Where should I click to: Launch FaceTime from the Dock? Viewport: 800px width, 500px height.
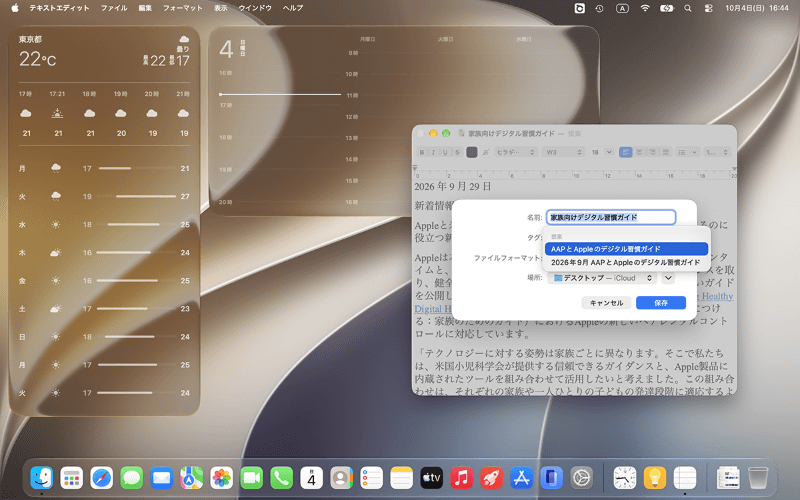(x=252, y=478)
